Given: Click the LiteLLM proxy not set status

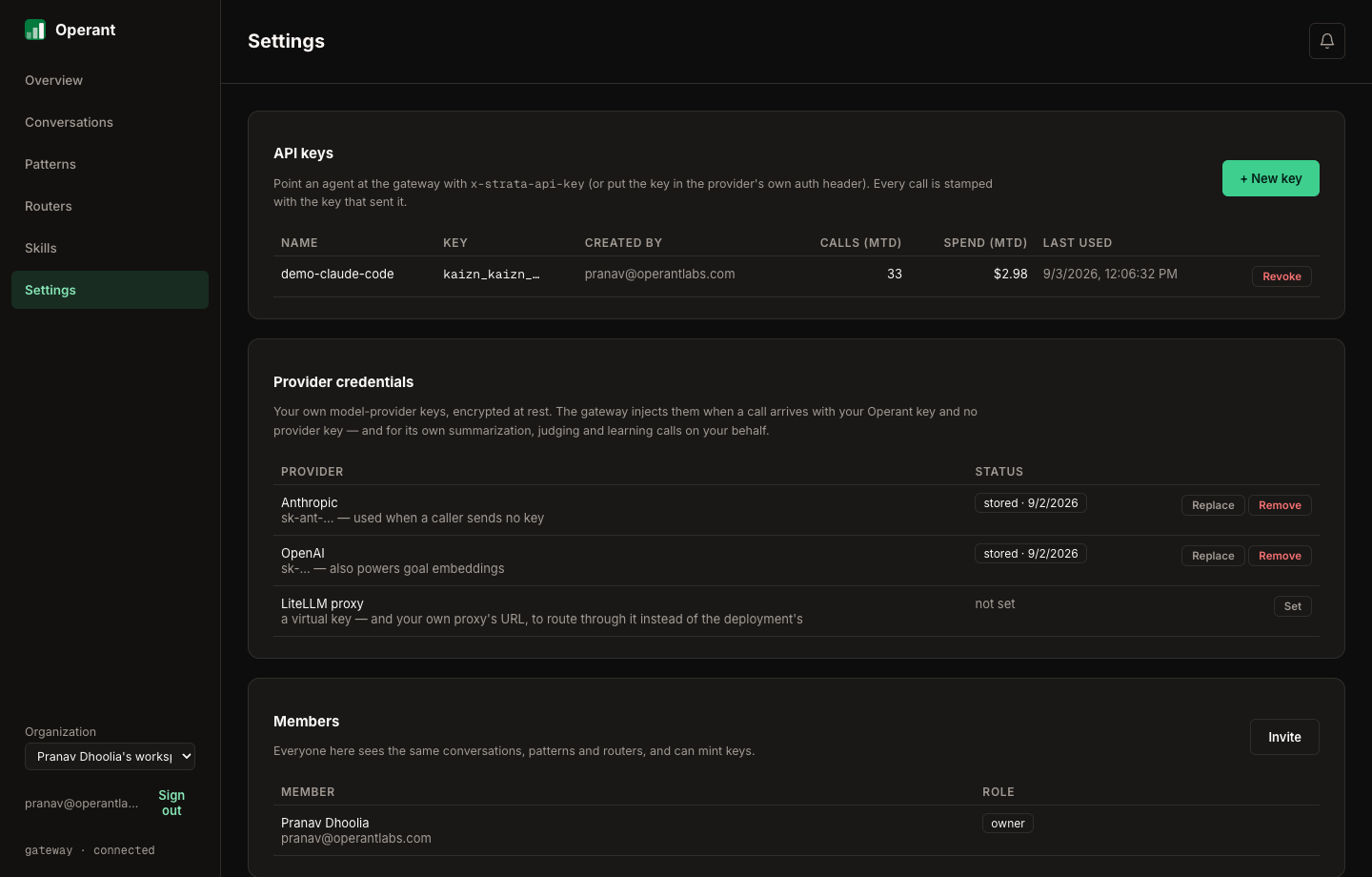Looking at the screenshot, I should point(995,603).
